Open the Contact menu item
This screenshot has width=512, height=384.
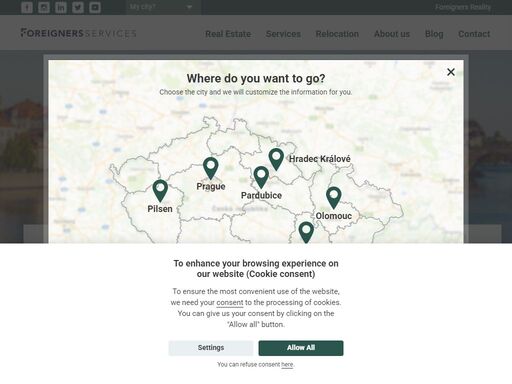[x=474, y=34]
